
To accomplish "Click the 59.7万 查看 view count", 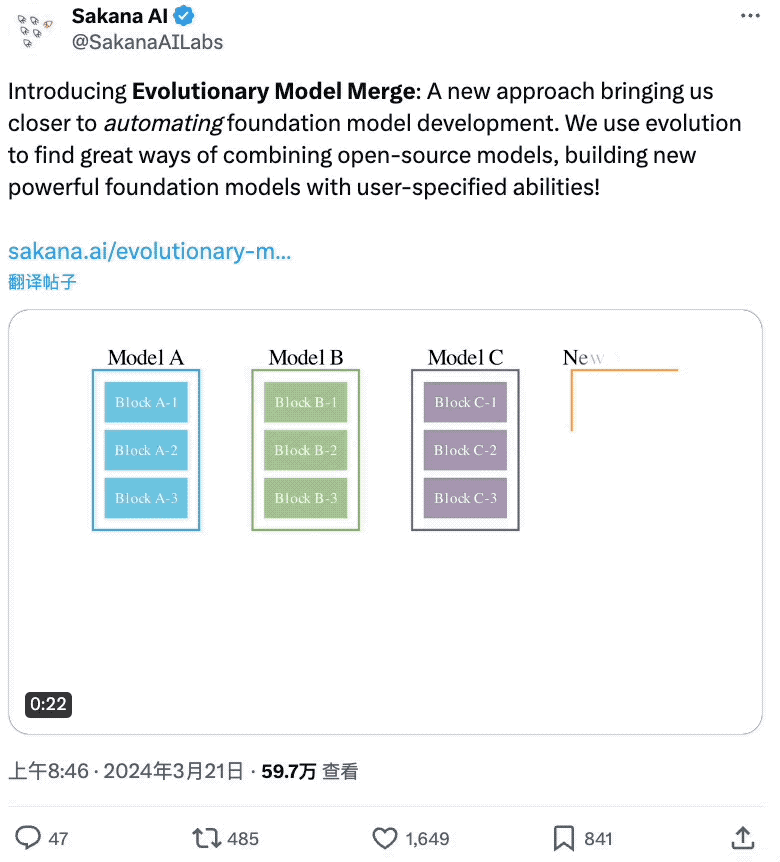I will pyautogui.click(x=310, y=771).
